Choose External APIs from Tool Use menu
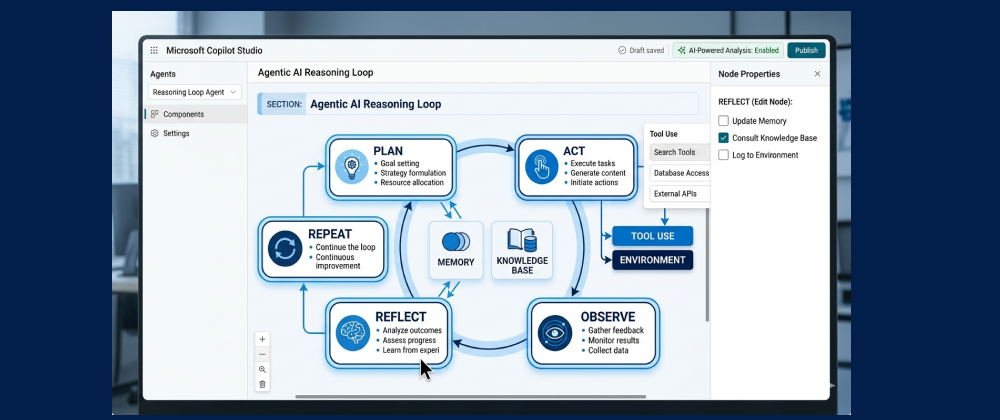 tap(680, 194)
